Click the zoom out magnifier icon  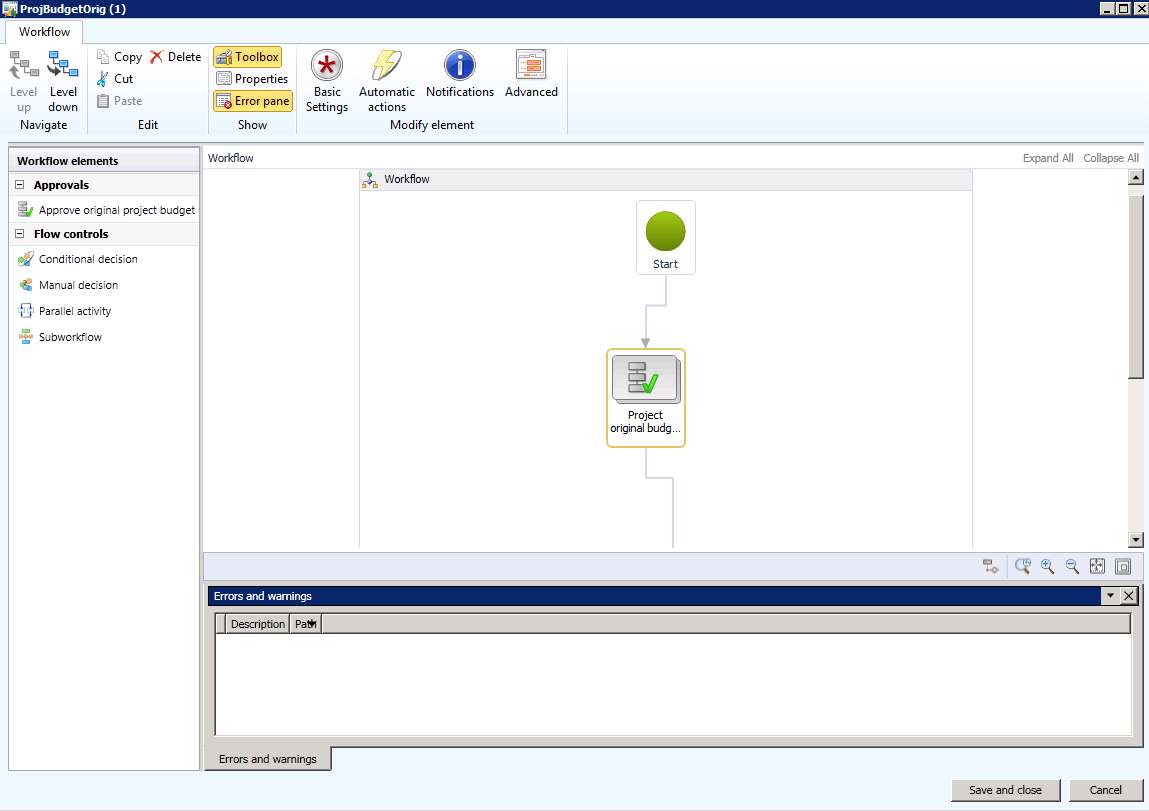click(x=1071, y=566)
